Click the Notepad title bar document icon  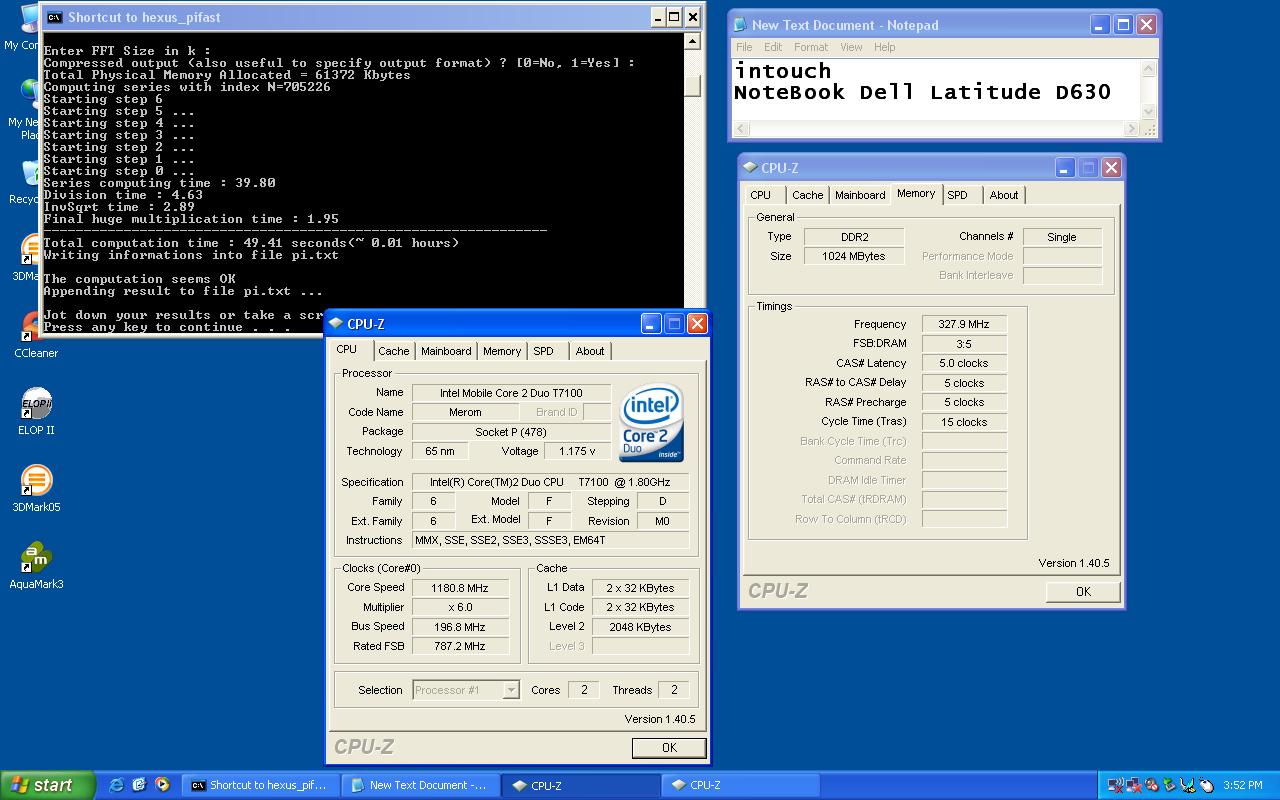pyautogui.click(x=740, y=25)
